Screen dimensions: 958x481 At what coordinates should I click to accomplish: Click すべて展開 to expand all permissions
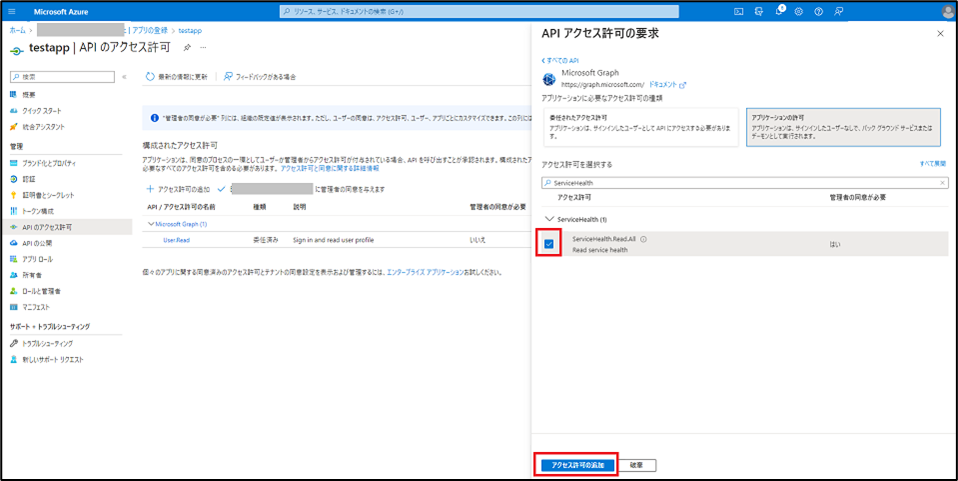tap(933, 164)
